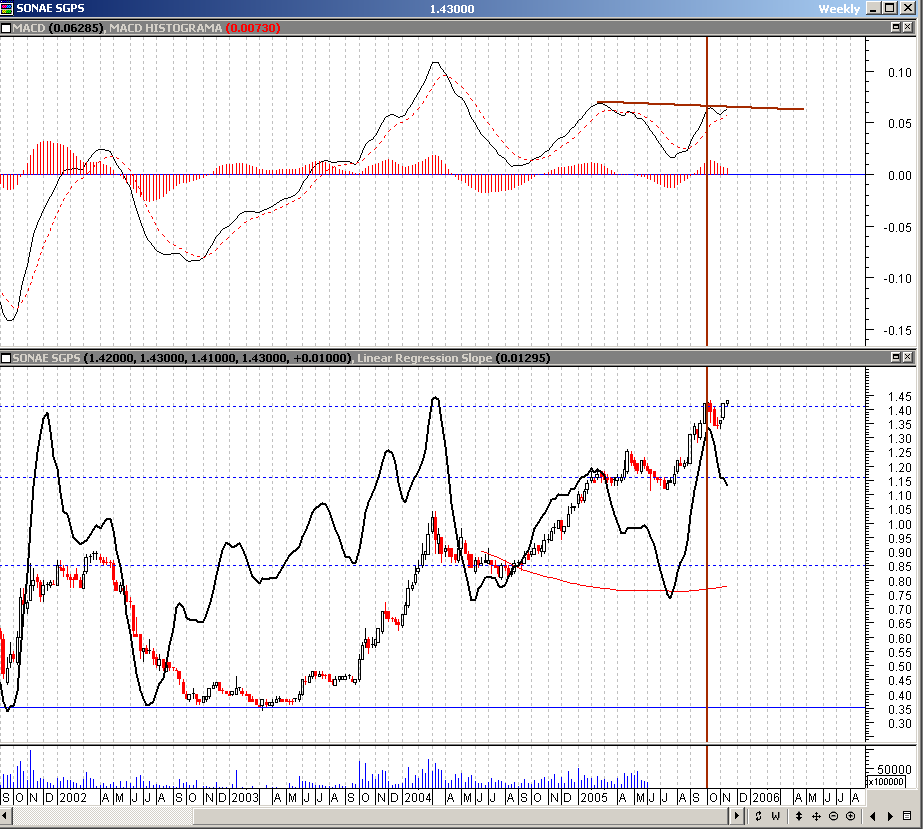Toggle the square box beside MACD title
The width and height of the screenshot is (923, 829).
[x=6, y=28]
